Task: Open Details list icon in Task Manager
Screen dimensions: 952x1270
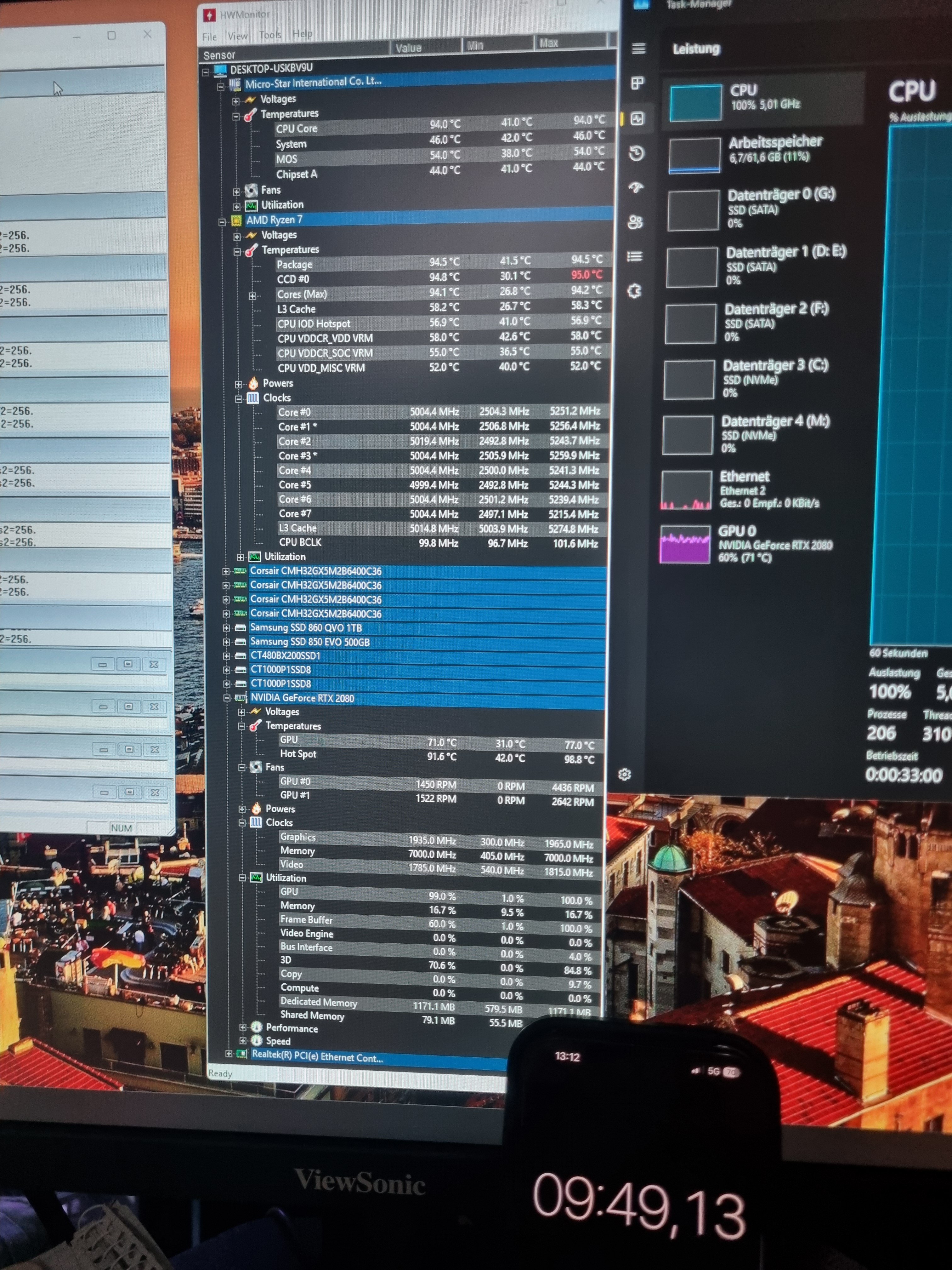Action: (634, 257)
